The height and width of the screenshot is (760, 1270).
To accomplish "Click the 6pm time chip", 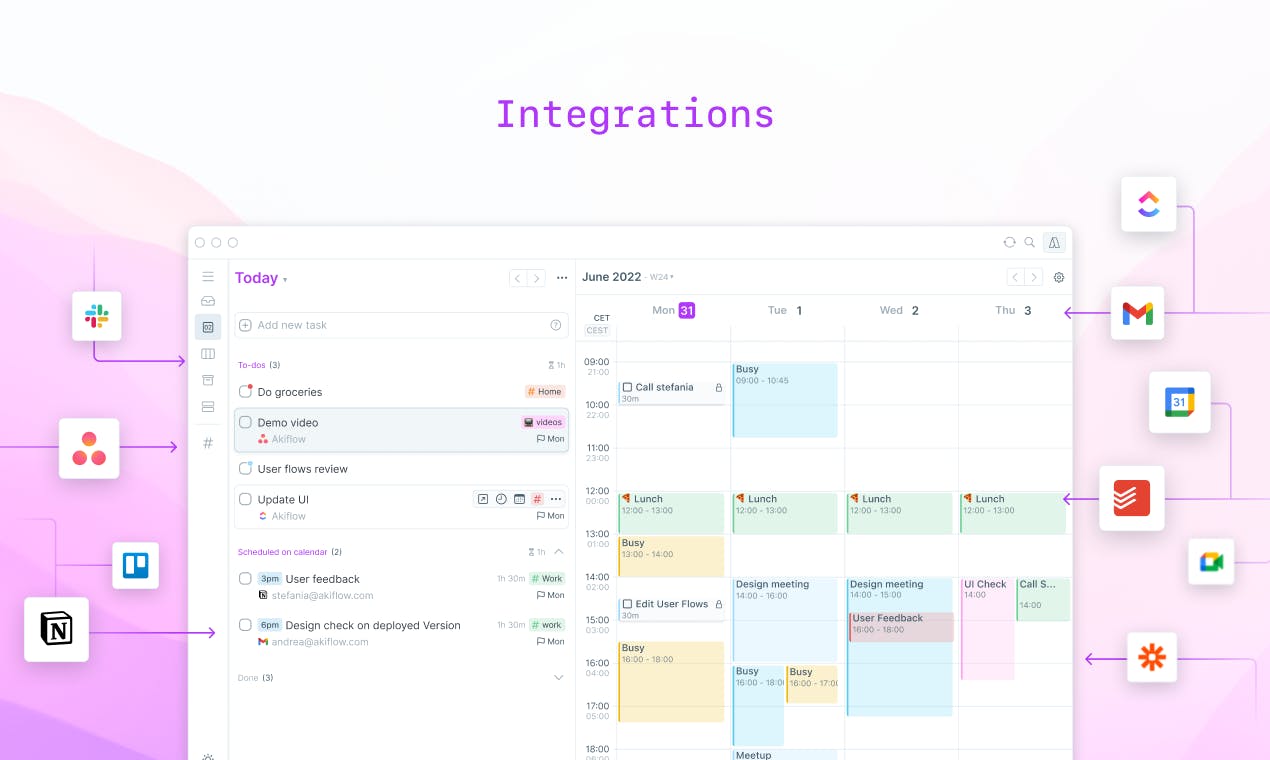I will 269,624.
